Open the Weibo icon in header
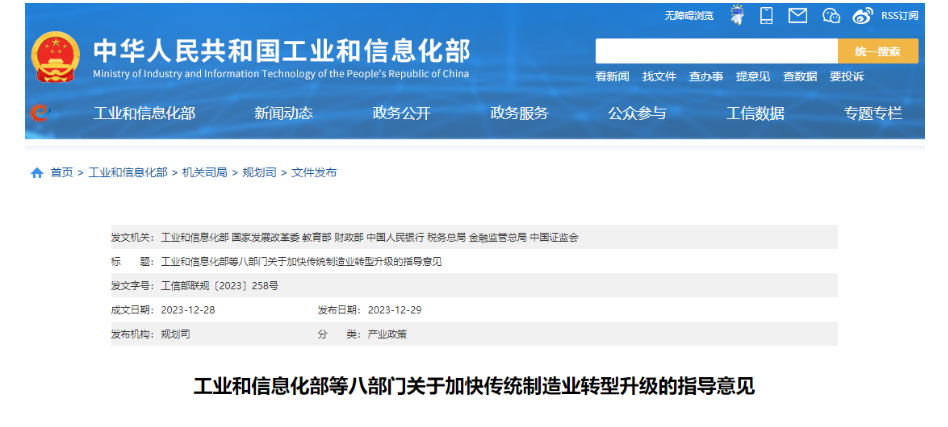The width and height of the screenshot is (948, 427). [862, 15]
